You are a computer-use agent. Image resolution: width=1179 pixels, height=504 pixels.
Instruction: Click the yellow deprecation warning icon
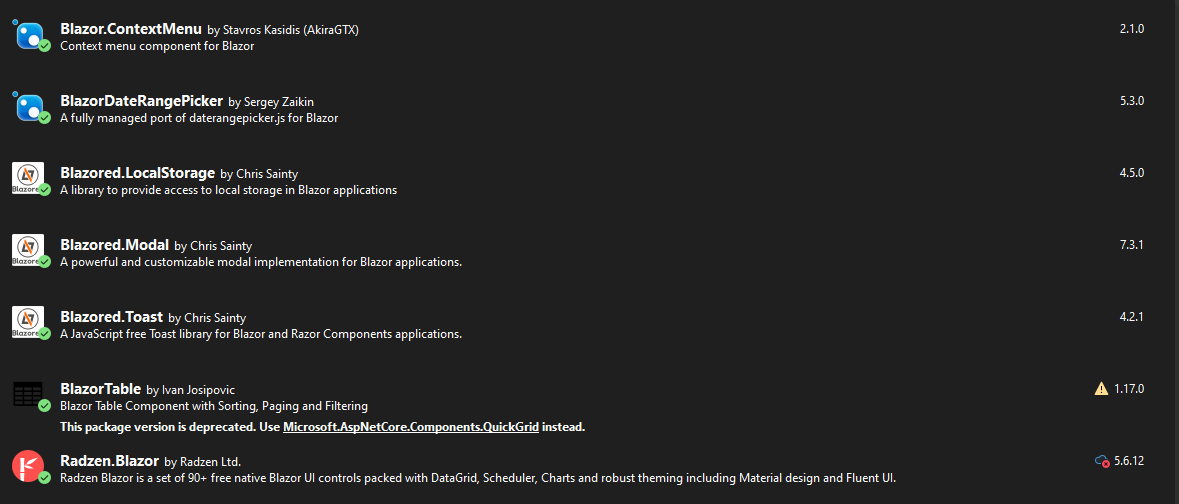pos(1102,389)
